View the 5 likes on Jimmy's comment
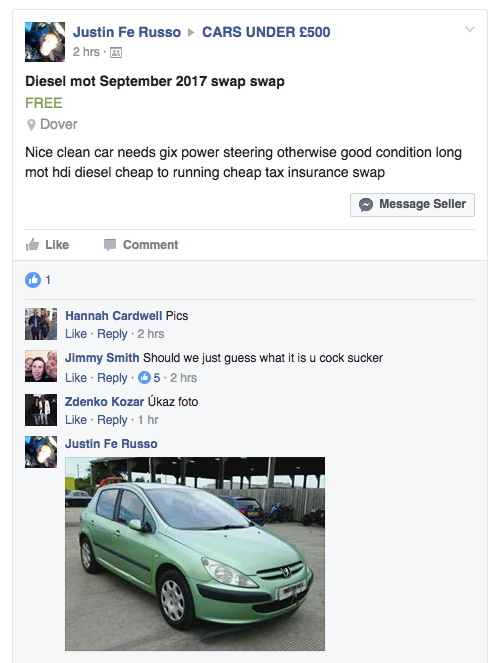This screenshot has height=663, width=495. [149, 378]
